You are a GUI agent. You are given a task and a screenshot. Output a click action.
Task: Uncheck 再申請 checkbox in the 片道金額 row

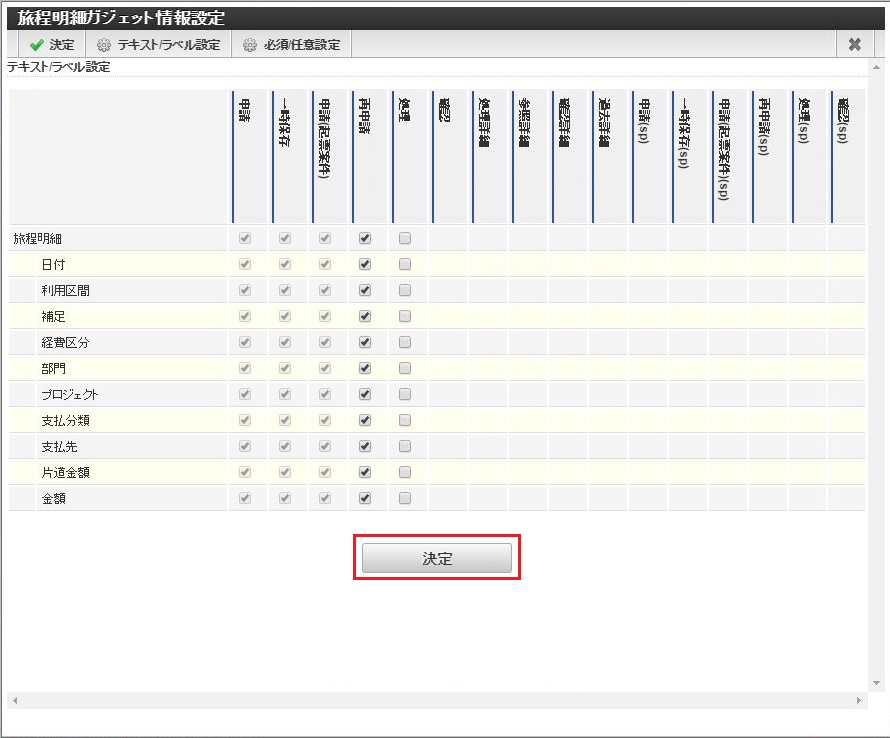tap(365, 472)
